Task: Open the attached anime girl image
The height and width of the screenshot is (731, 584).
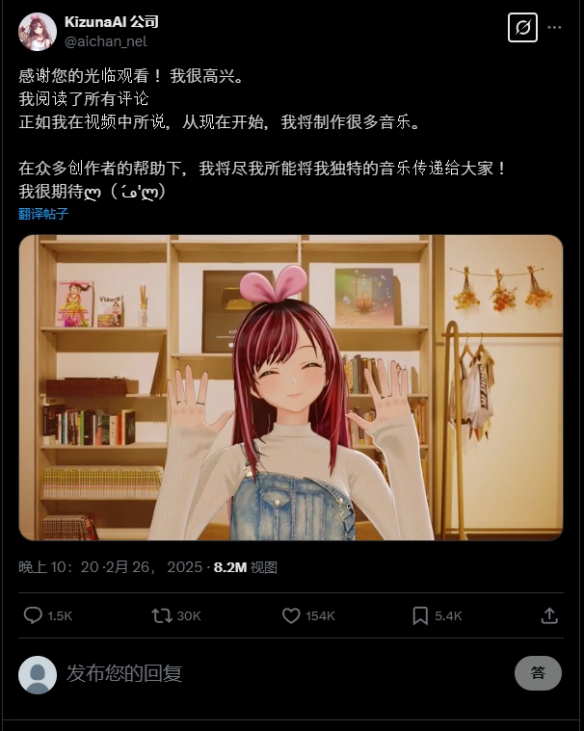Action: pos(291,387)
